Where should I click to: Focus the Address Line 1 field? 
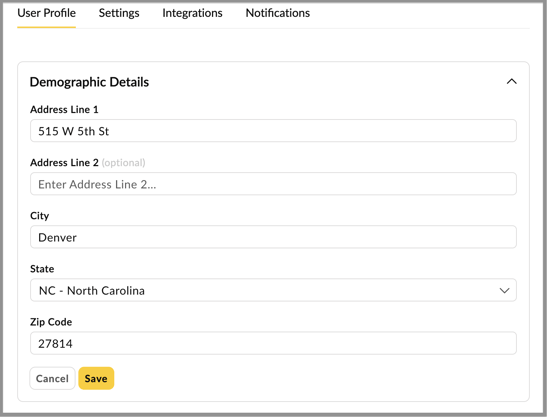pos(273,131)
